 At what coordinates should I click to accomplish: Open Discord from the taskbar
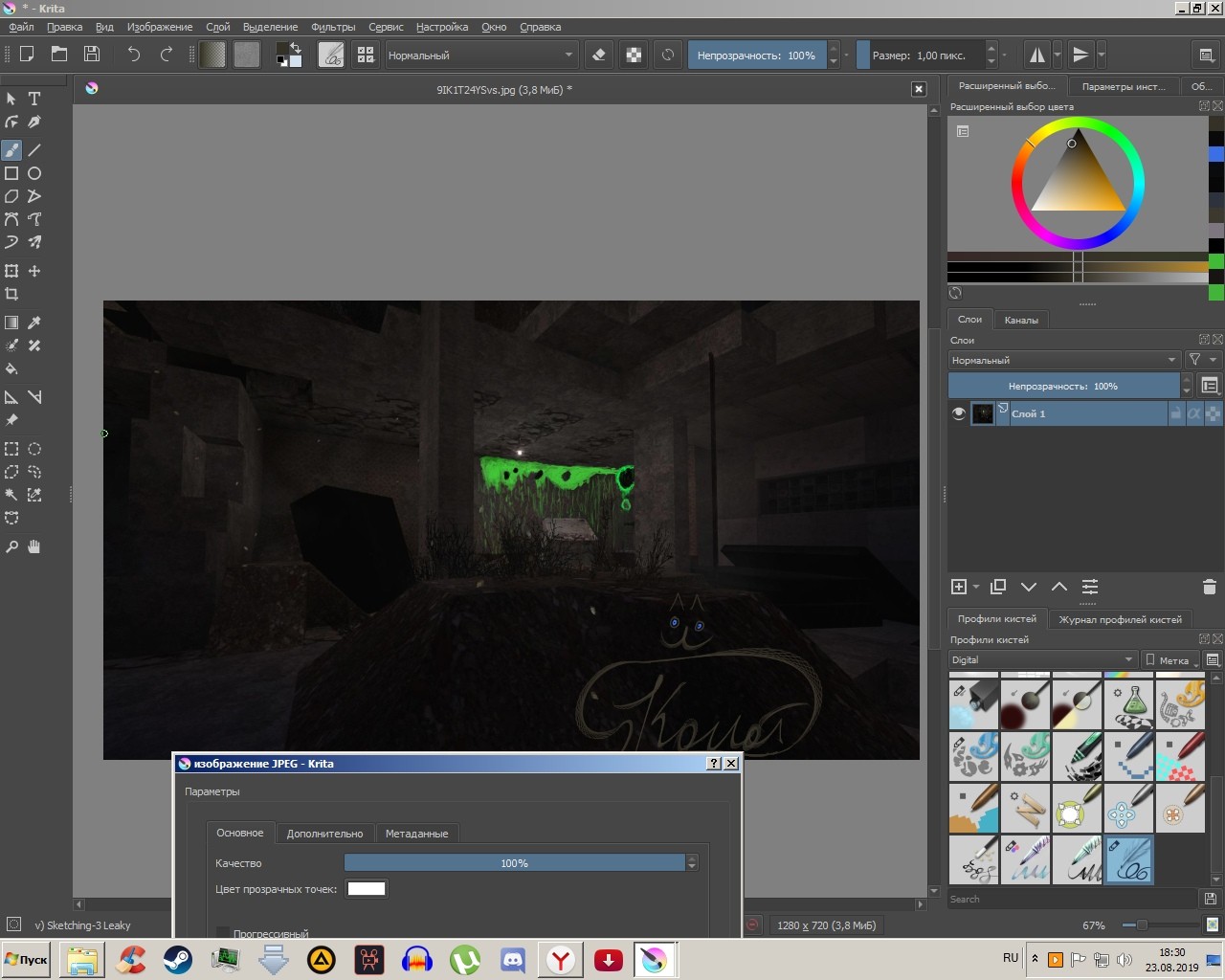513,960
